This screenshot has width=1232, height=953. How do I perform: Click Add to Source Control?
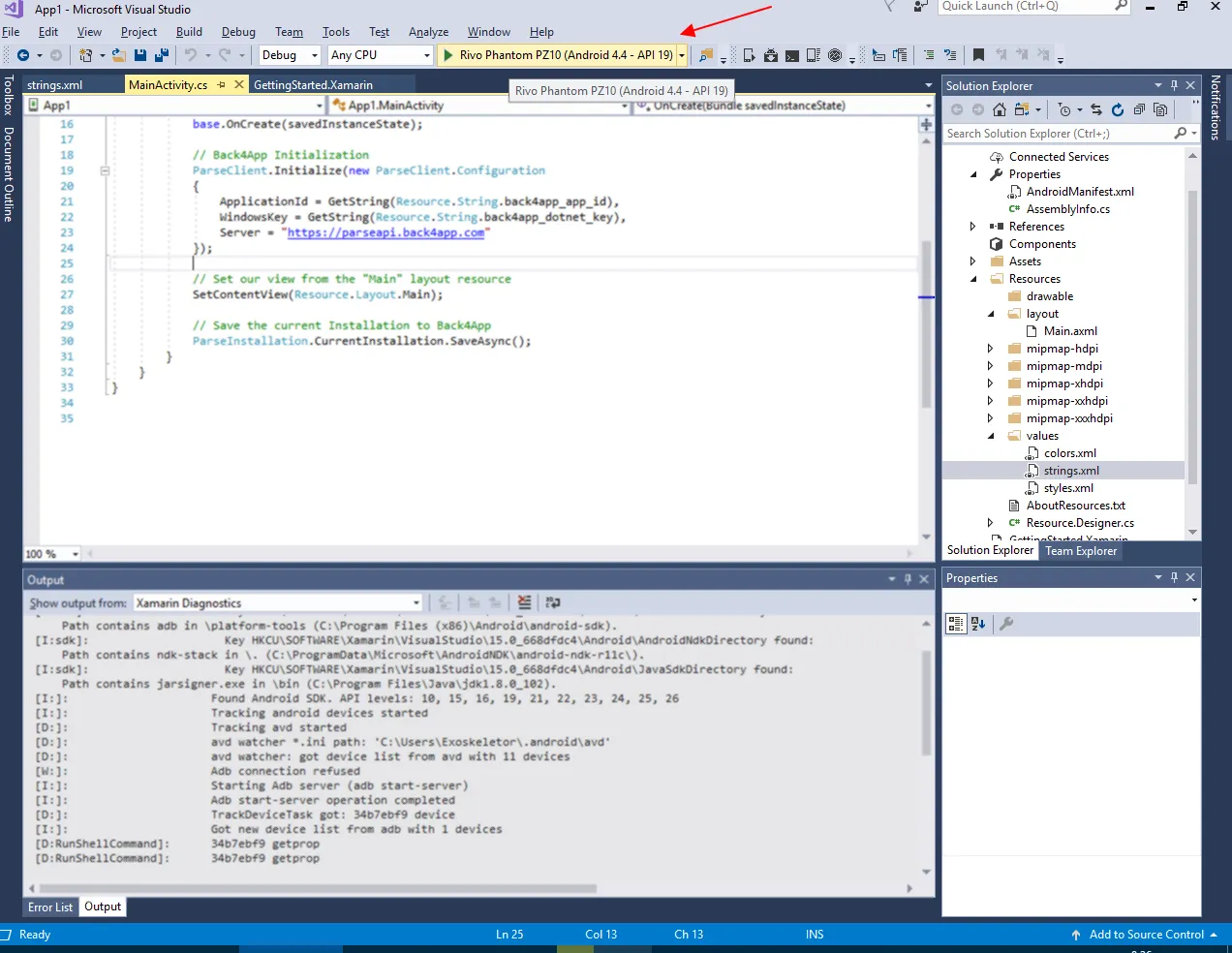[1144, 935]
